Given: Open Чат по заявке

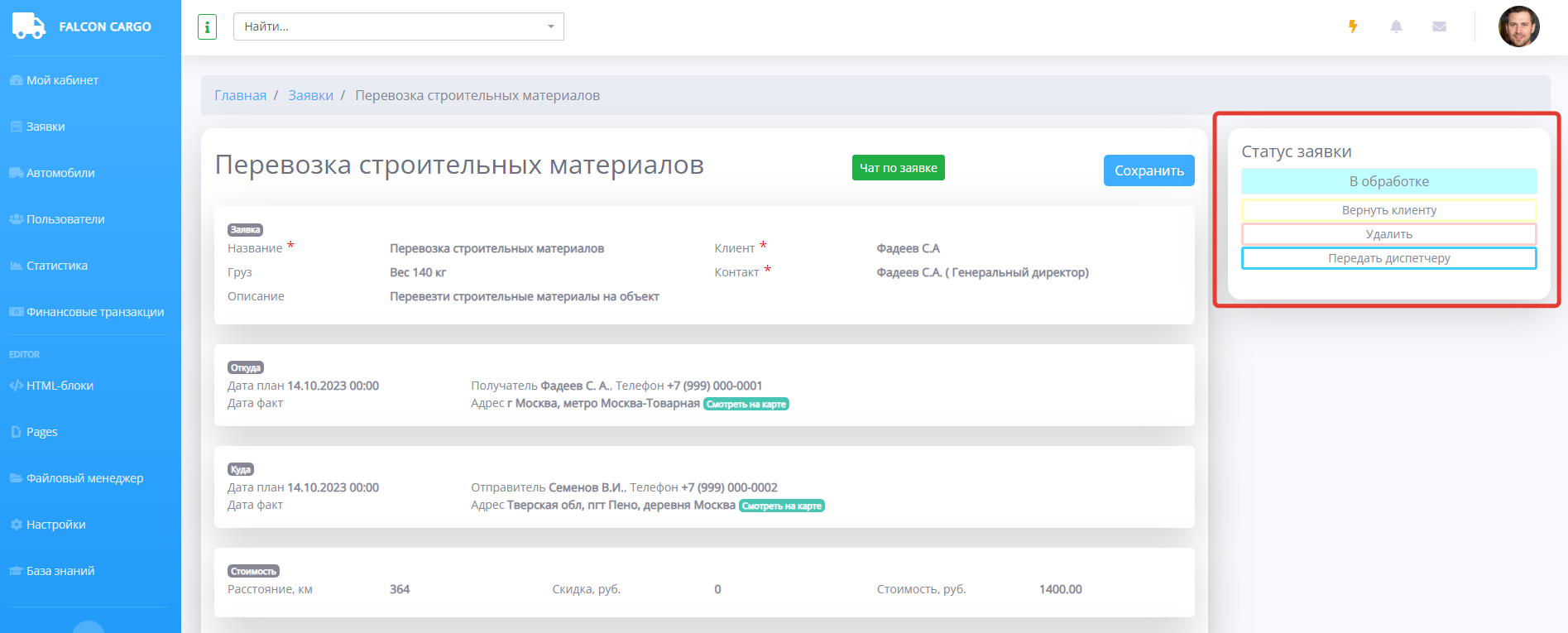Looking at the screenshot, I should coord(898,168).
